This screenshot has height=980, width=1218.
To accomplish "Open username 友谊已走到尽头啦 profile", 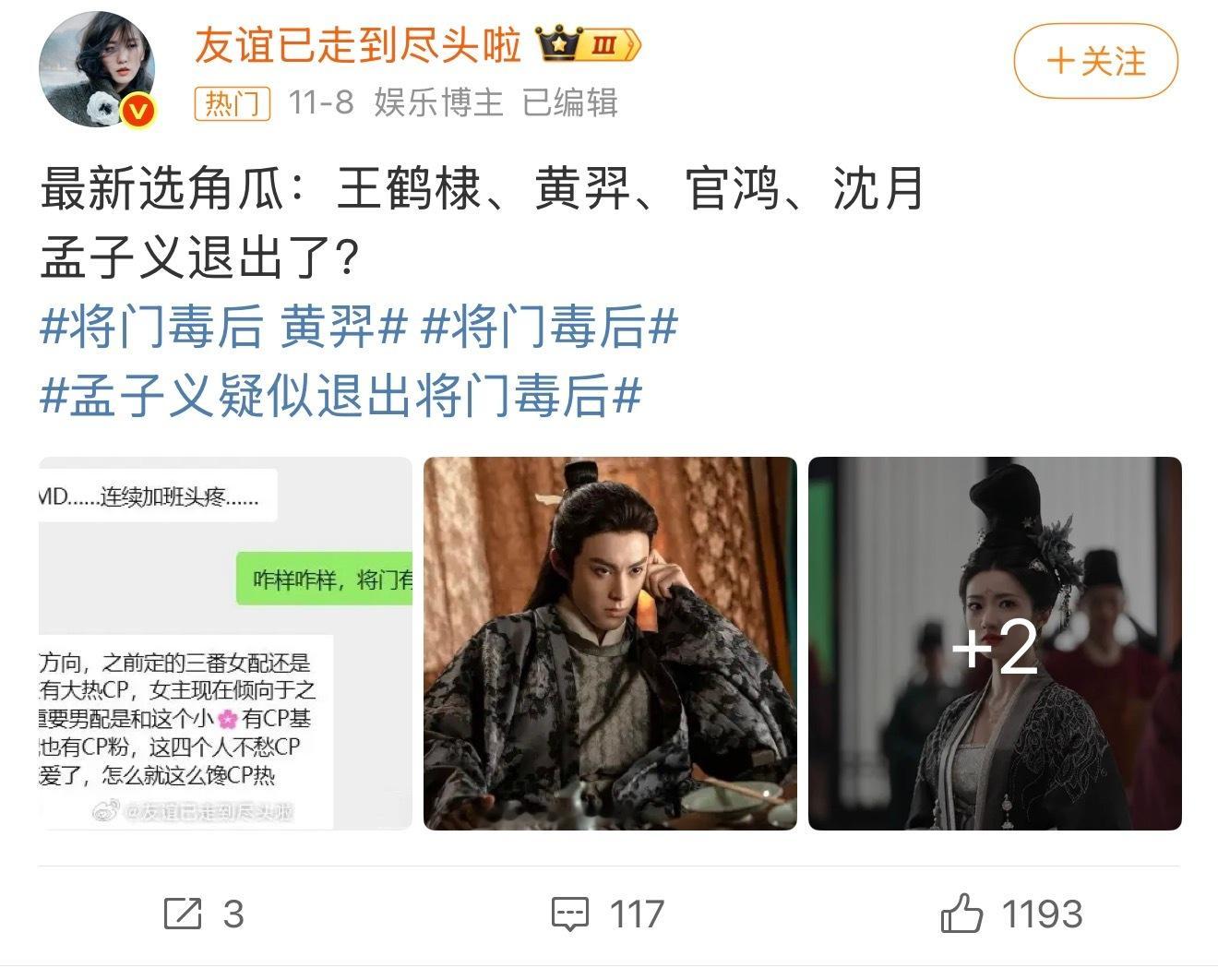I will pyautogui.click(x=358, y=44).
